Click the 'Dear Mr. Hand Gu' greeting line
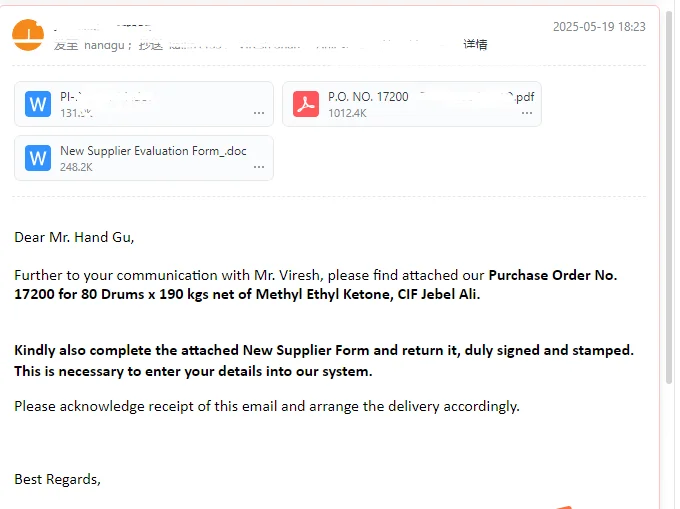Screen dimensions: 680x509 (x=74, y=237)
